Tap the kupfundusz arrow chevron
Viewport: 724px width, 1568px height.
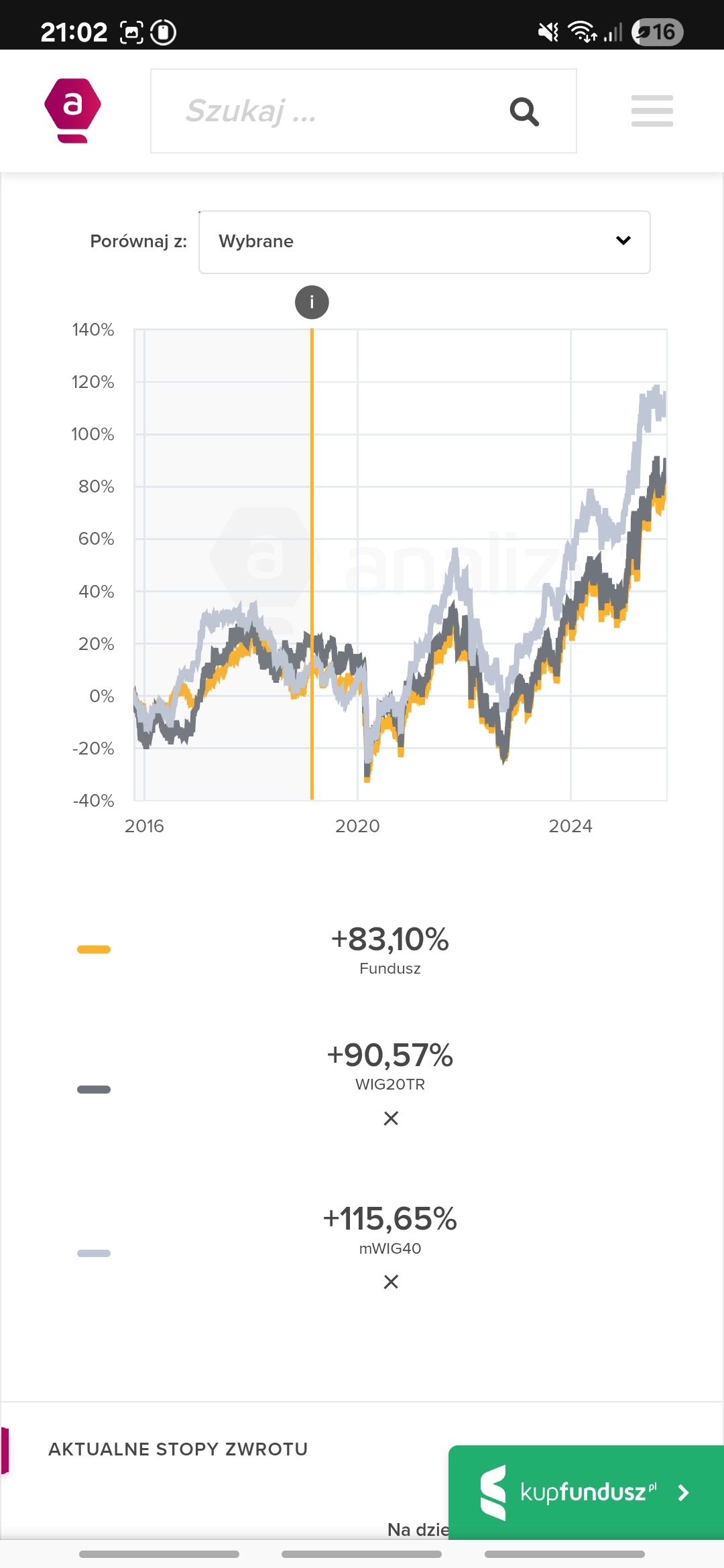(x=683, y=1492)
